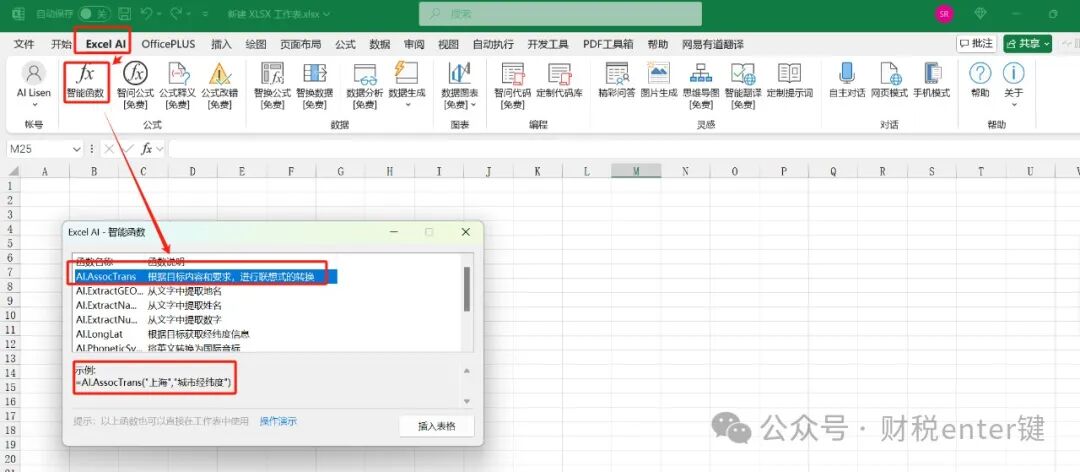Image resolution: width=1080 pixels, height=472 pixels.
Task: Open the 数据分析 data analysis tool
Action: (364, 85)
